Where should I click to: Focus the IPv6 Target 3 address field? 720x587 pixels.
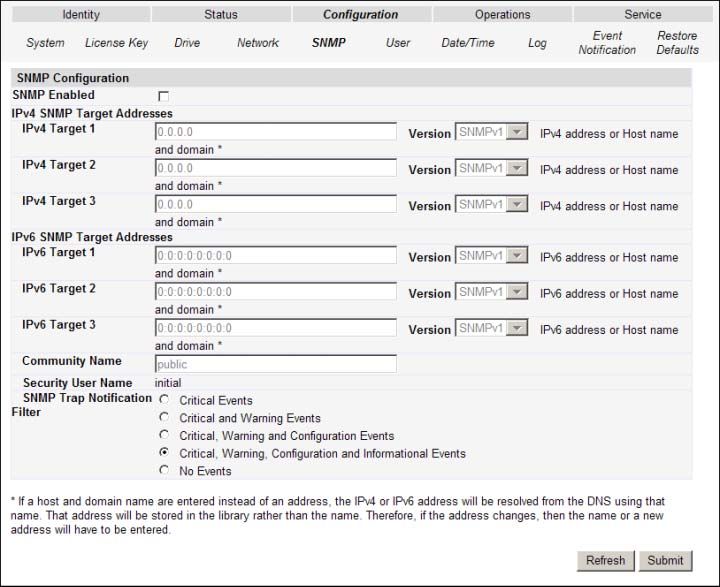point(276,328)
